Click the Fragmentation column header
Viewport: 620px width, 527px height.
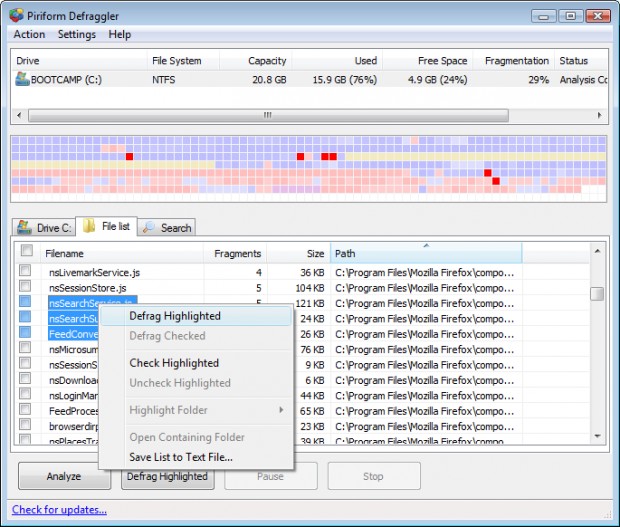point(514,61)
